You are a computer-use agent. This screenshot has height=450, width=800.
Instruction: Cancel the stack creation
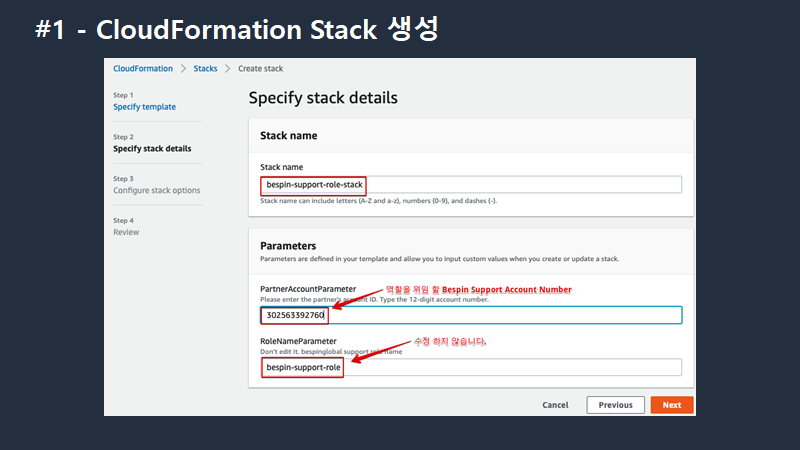point(555,405)
